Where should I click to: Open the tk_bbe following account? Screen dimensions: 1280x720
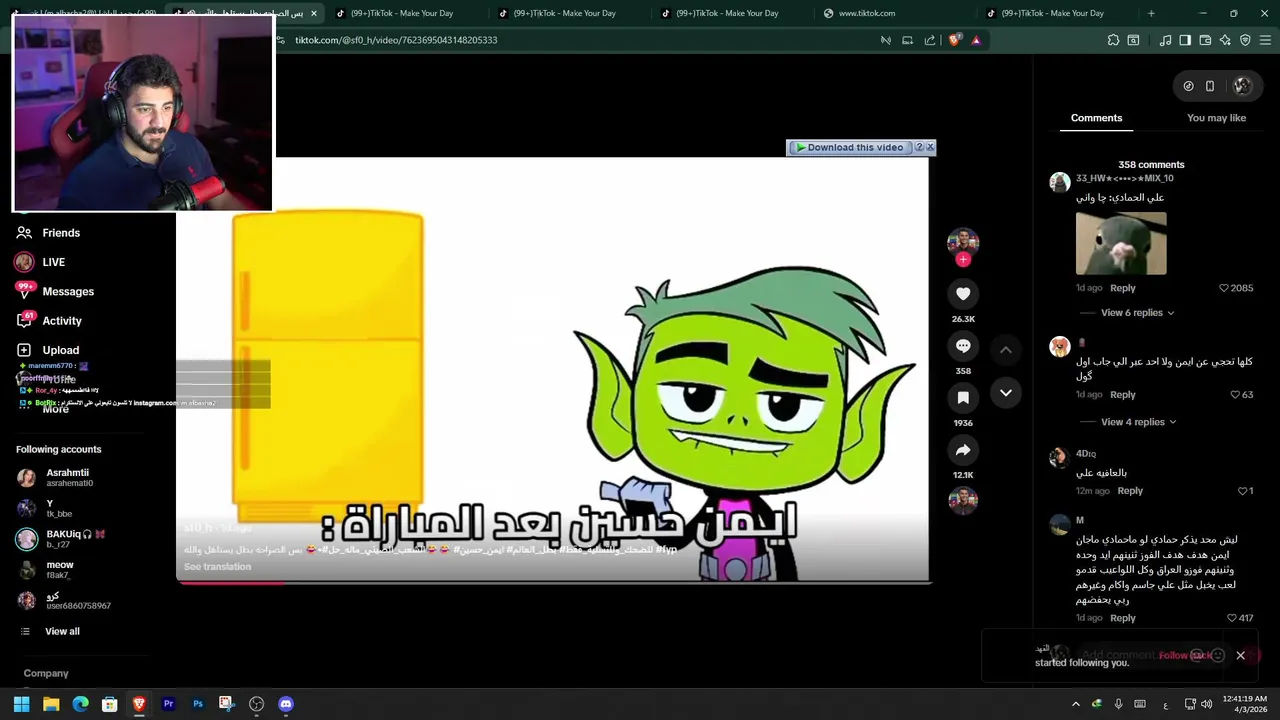59,508
